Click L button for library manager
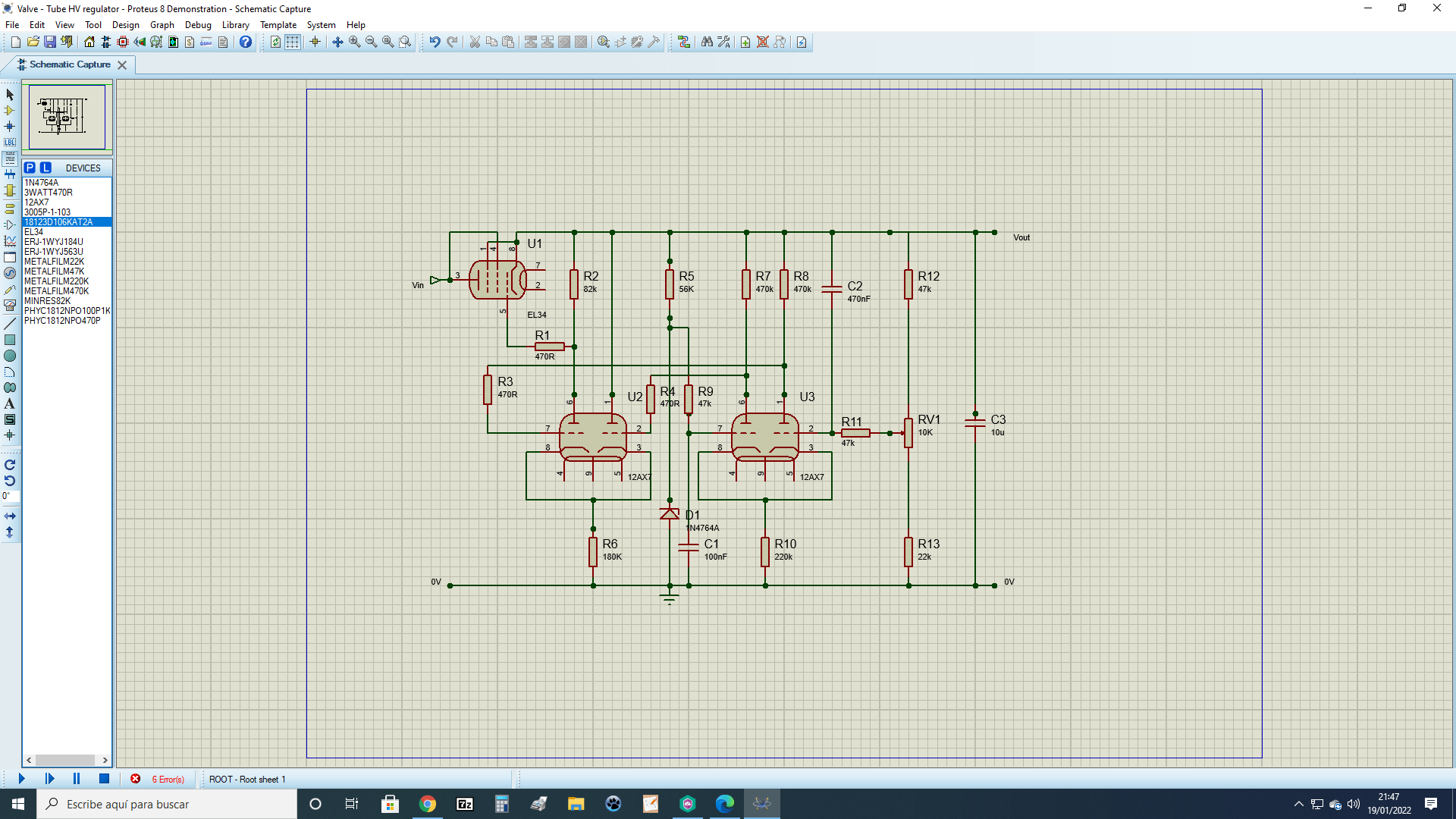The height and width of the screenshot is (819, 1456). click(45, 168)
